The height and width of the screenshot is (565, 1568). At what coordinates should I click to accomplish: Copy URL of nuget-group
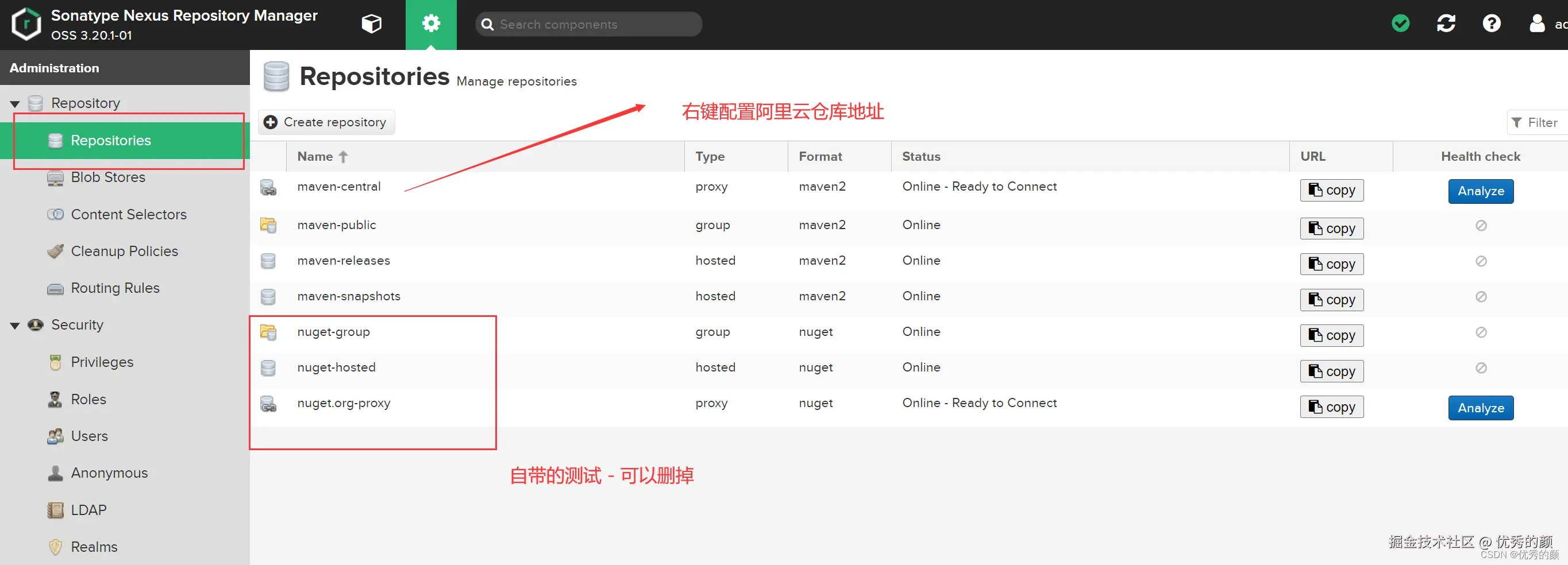1332,336
